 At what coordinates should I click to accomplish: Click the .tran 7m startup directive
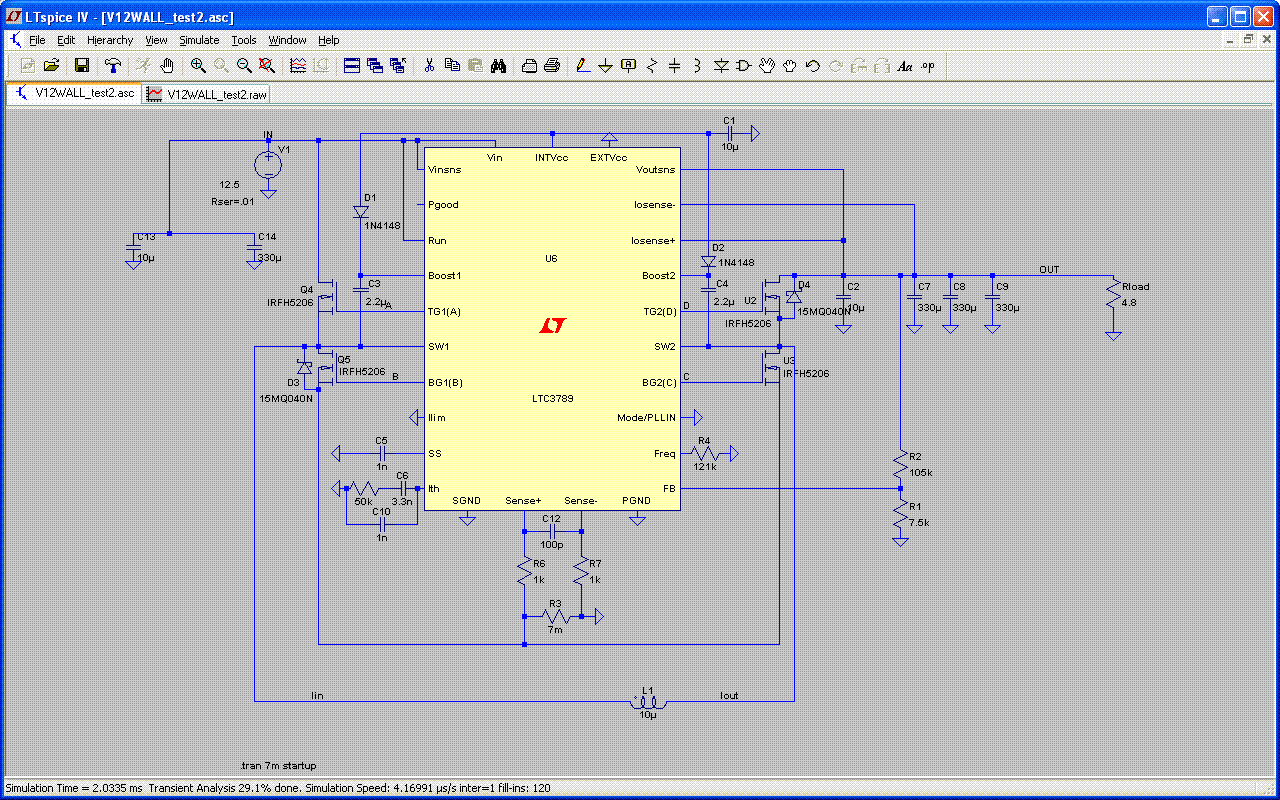[279, 765]
